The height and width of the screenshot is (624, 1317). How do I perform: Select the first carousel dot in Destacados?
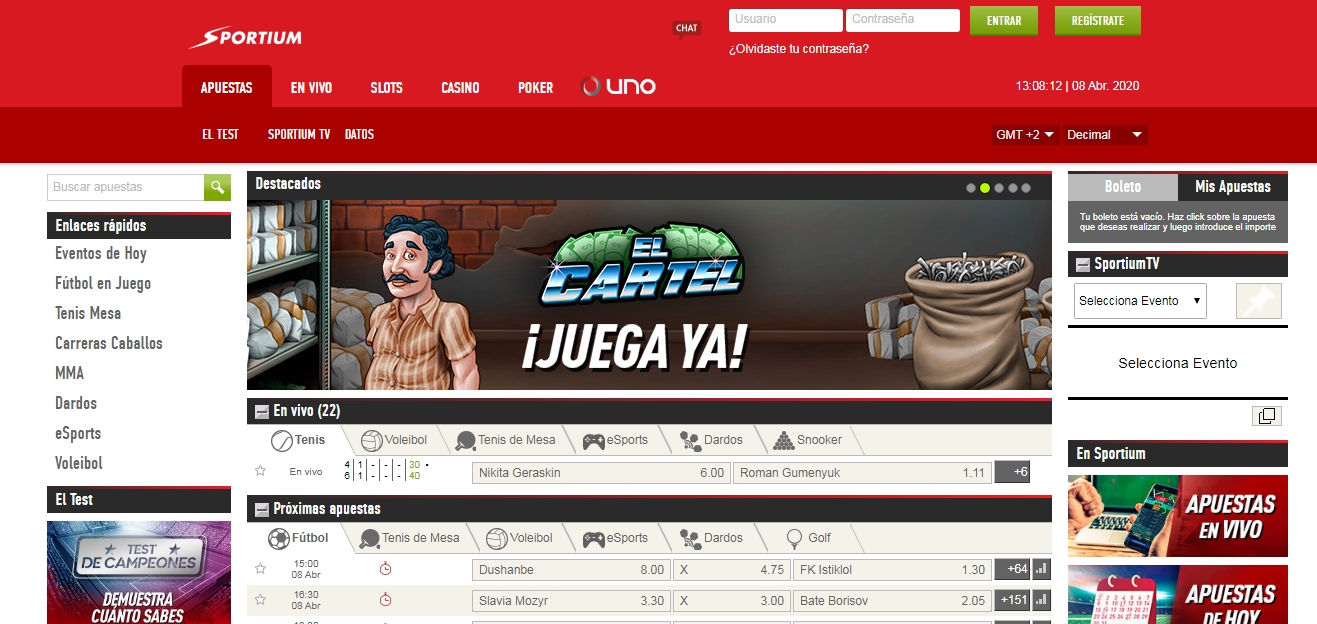tap(971, 187)
